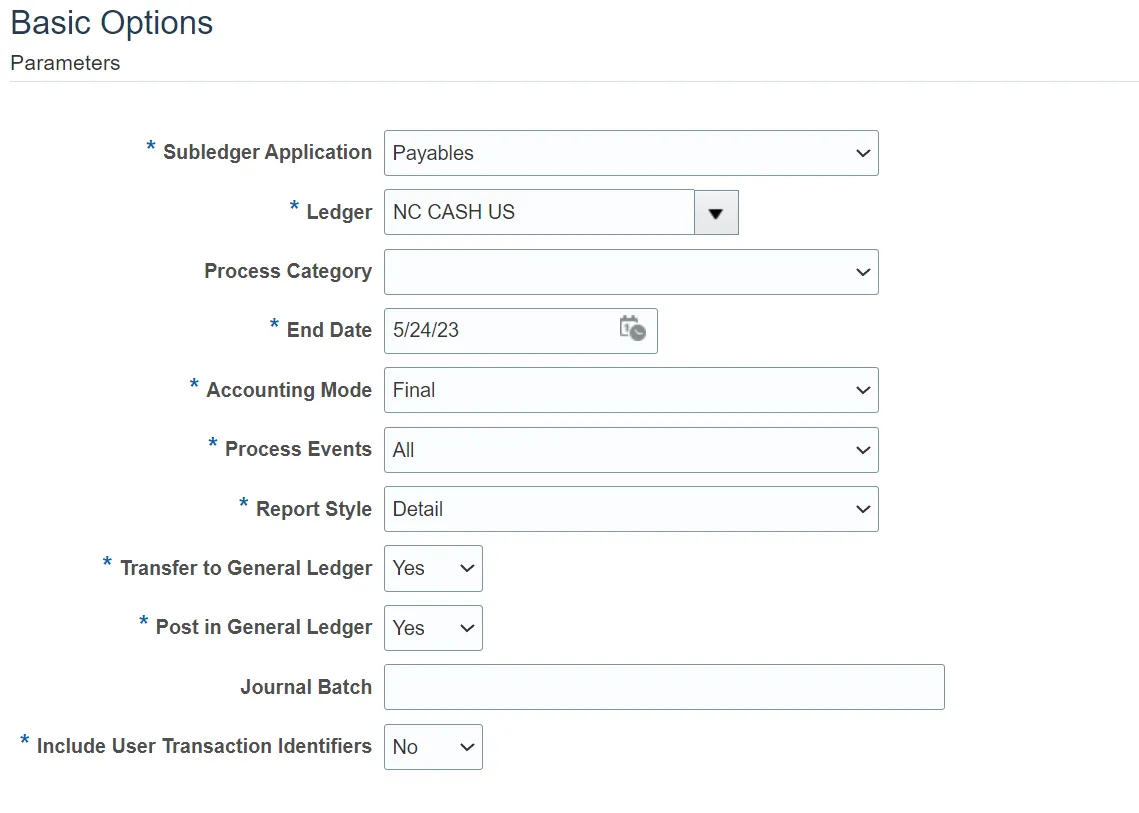Viewport: 1139px width, 813px height.
Task: Click the Accounting Mode field label
Action: tap(289, 390)
